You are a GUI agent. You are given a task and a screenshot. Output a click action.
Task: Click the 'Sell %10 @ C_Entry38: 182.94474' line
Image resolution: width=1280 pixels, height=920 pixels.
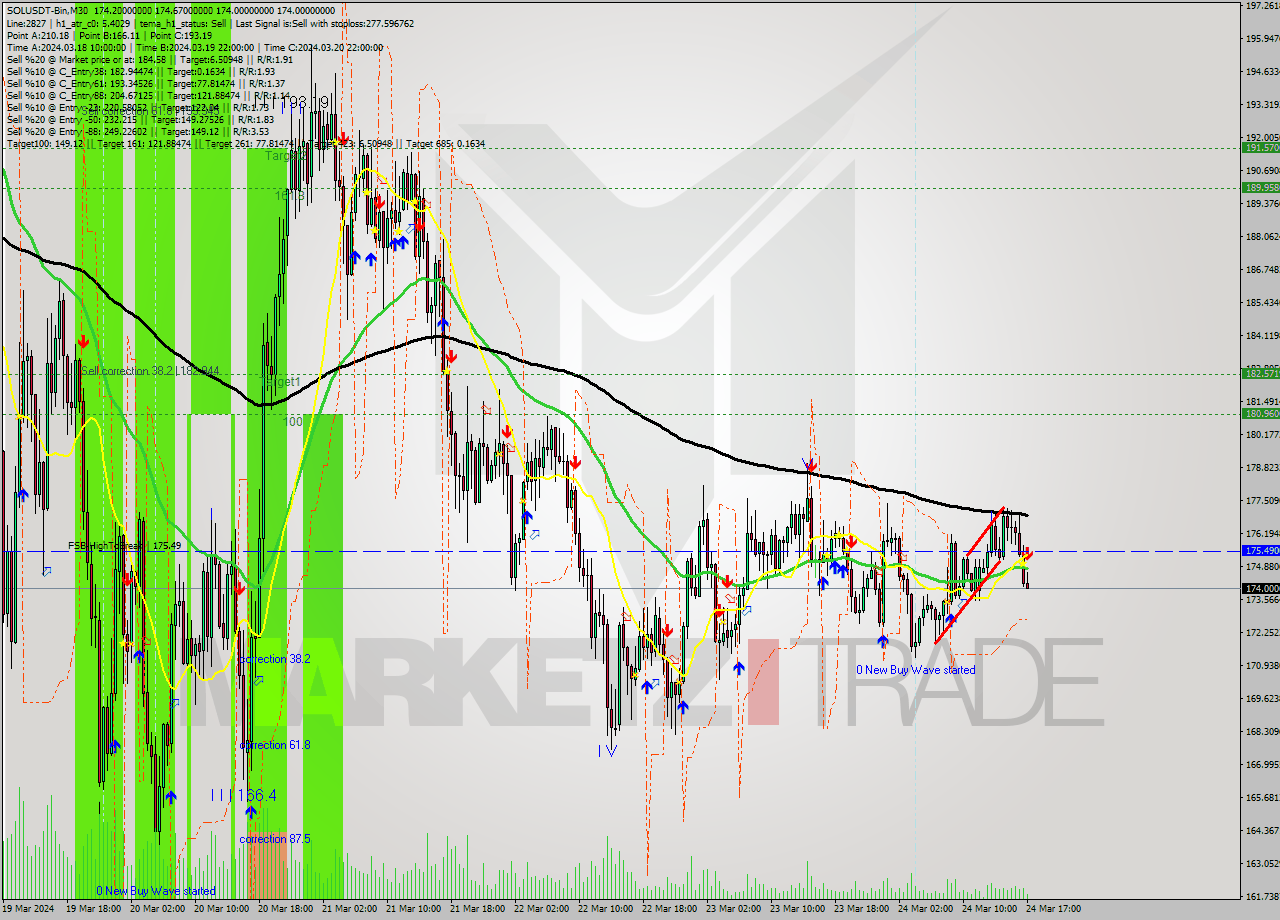tap(140, 71)
